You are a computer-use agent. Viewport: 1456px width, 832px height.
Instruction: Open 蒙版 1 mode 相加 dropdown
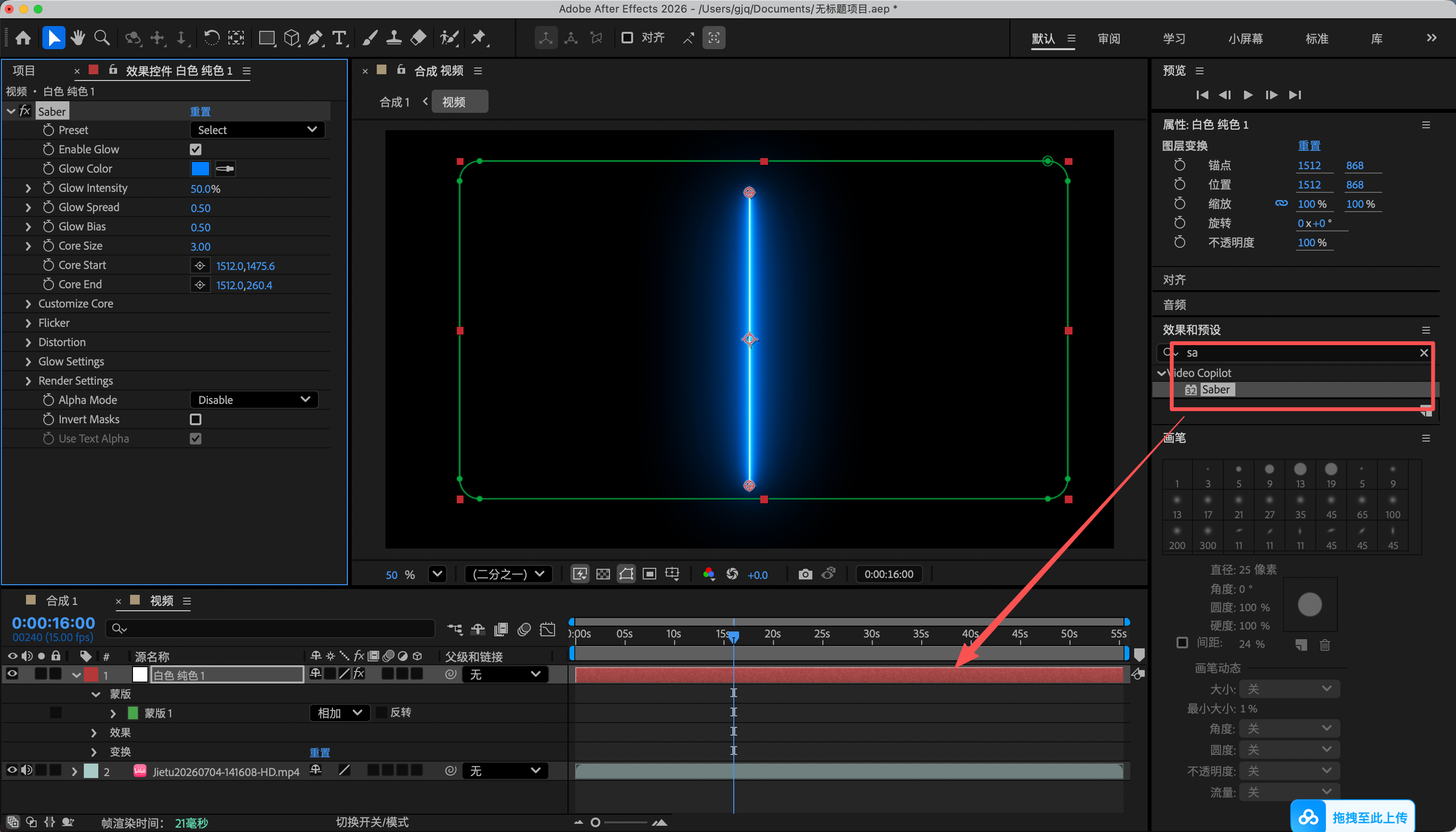[340, 713]
